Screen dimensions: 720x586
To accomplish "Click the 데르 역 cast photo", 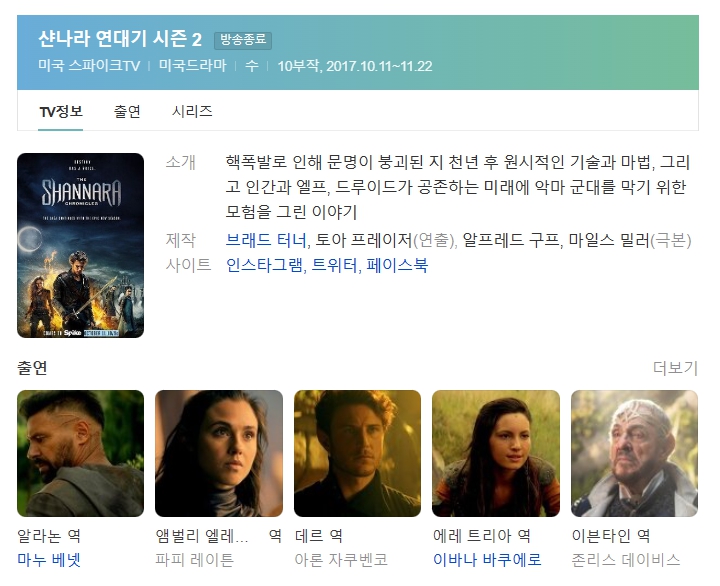I will [x=357, y=453].
